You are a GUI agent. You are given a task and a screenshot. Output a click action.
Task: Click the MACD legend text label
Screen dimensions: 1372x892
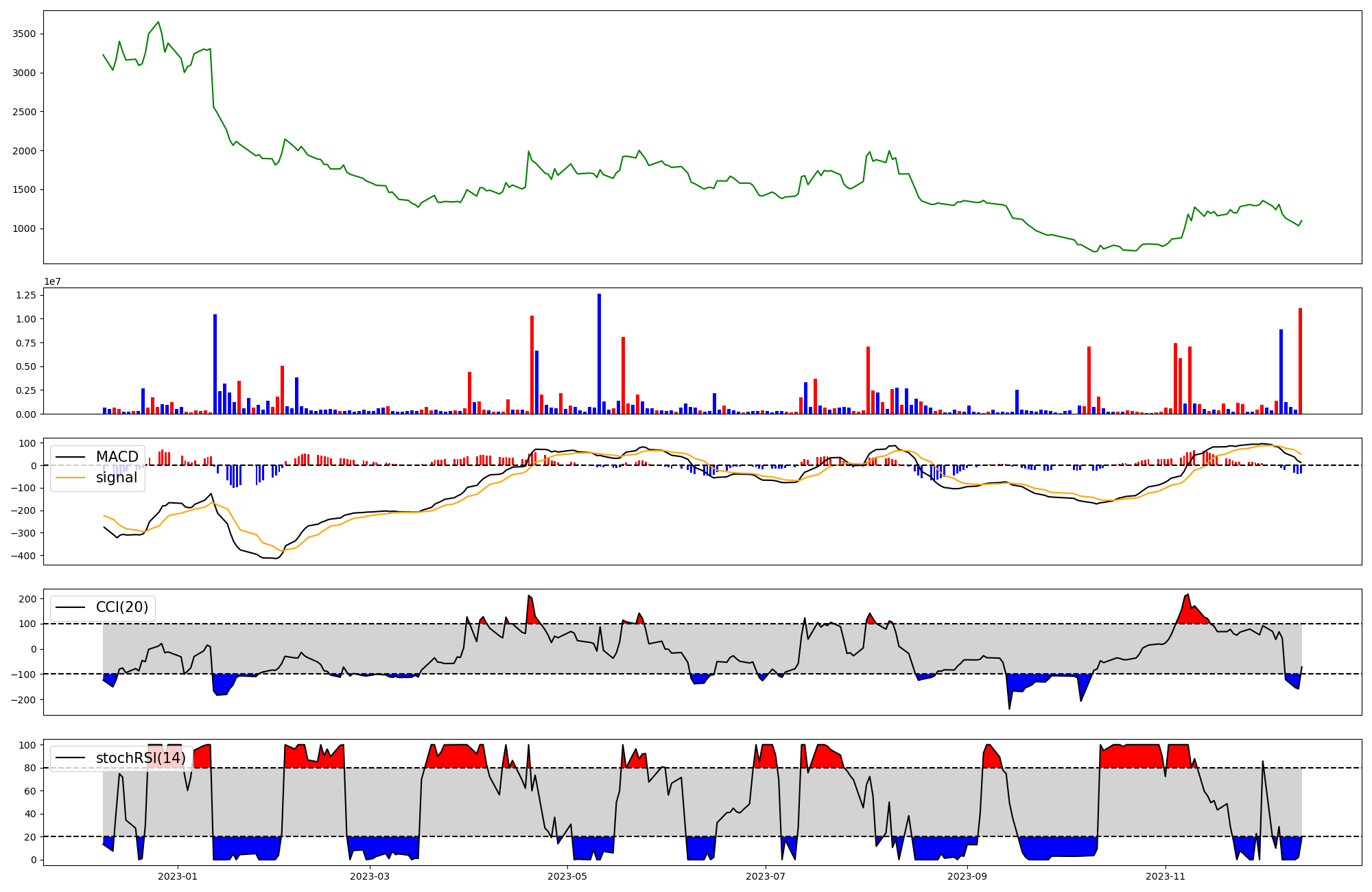click(x=117, y=457)
